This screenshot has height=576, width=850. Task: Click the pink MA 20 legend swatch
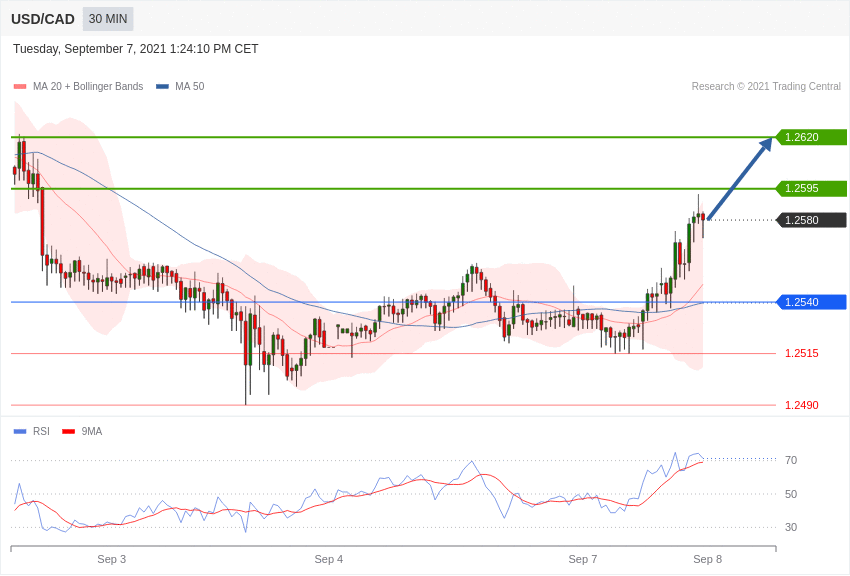20,87
